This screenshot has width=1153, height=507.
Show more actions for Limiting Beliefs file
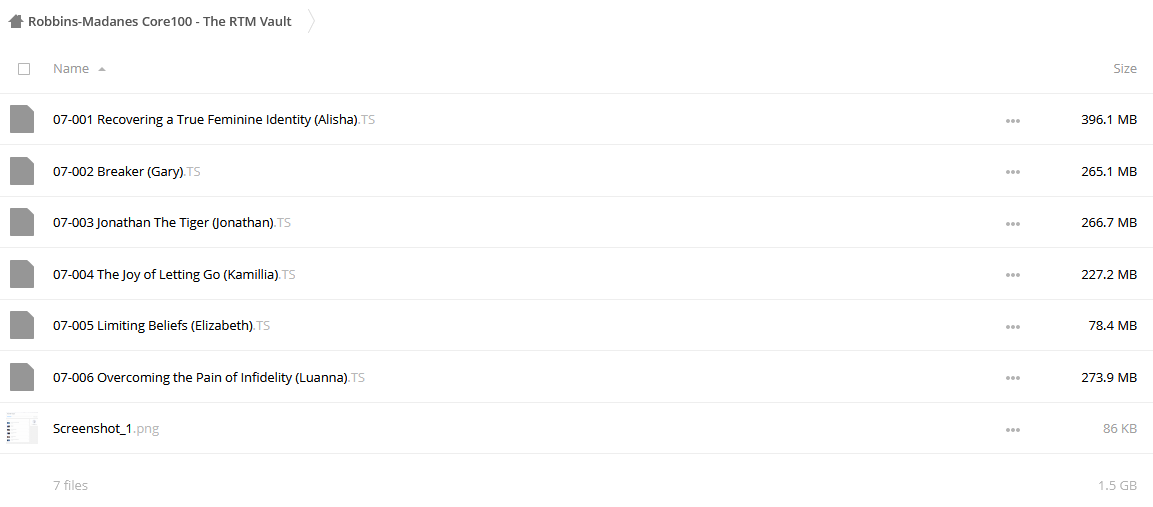(1013, 327)
